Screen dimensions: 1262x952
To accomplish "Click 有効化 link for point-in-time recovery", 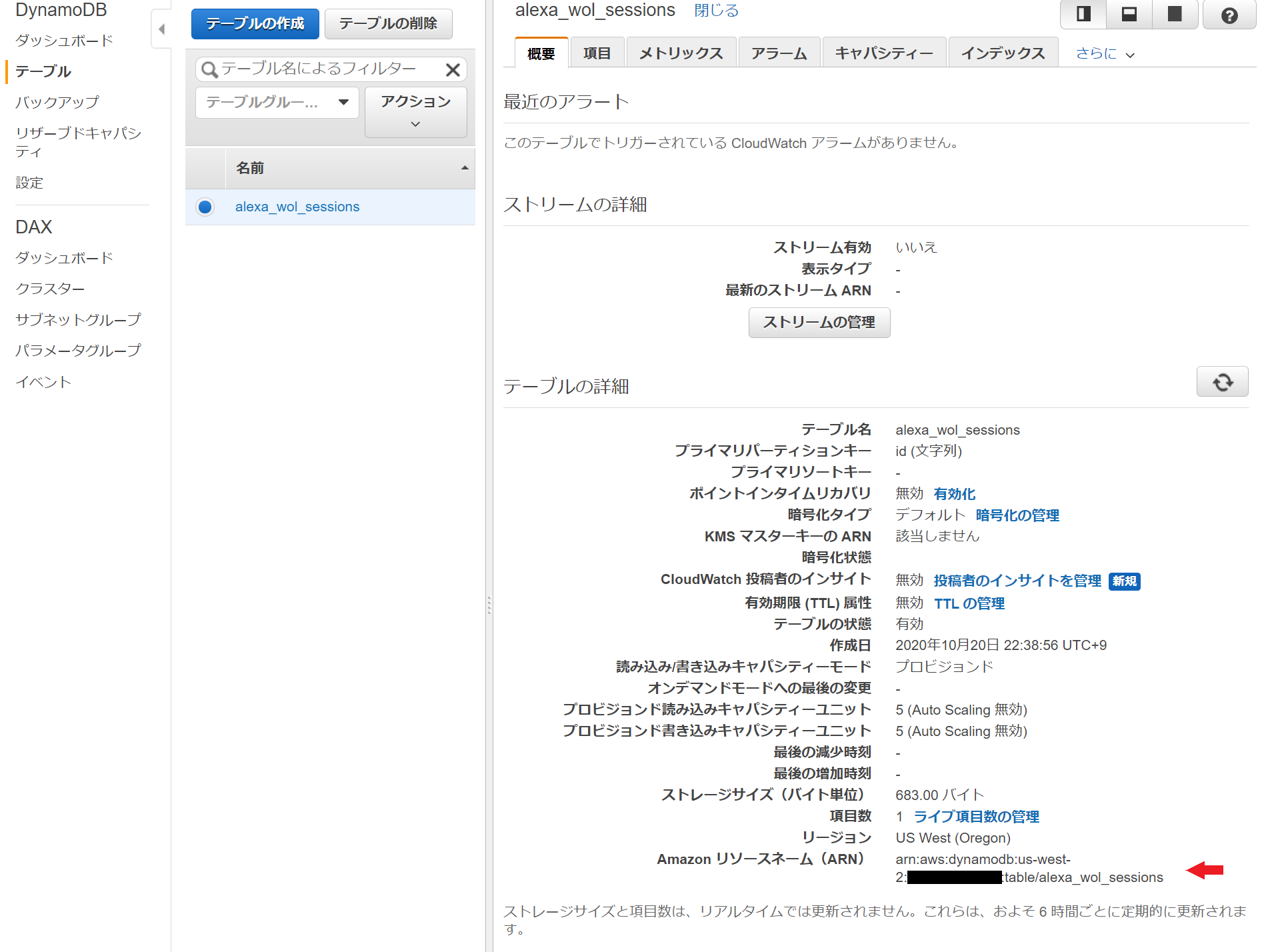I will click(955, 494).
